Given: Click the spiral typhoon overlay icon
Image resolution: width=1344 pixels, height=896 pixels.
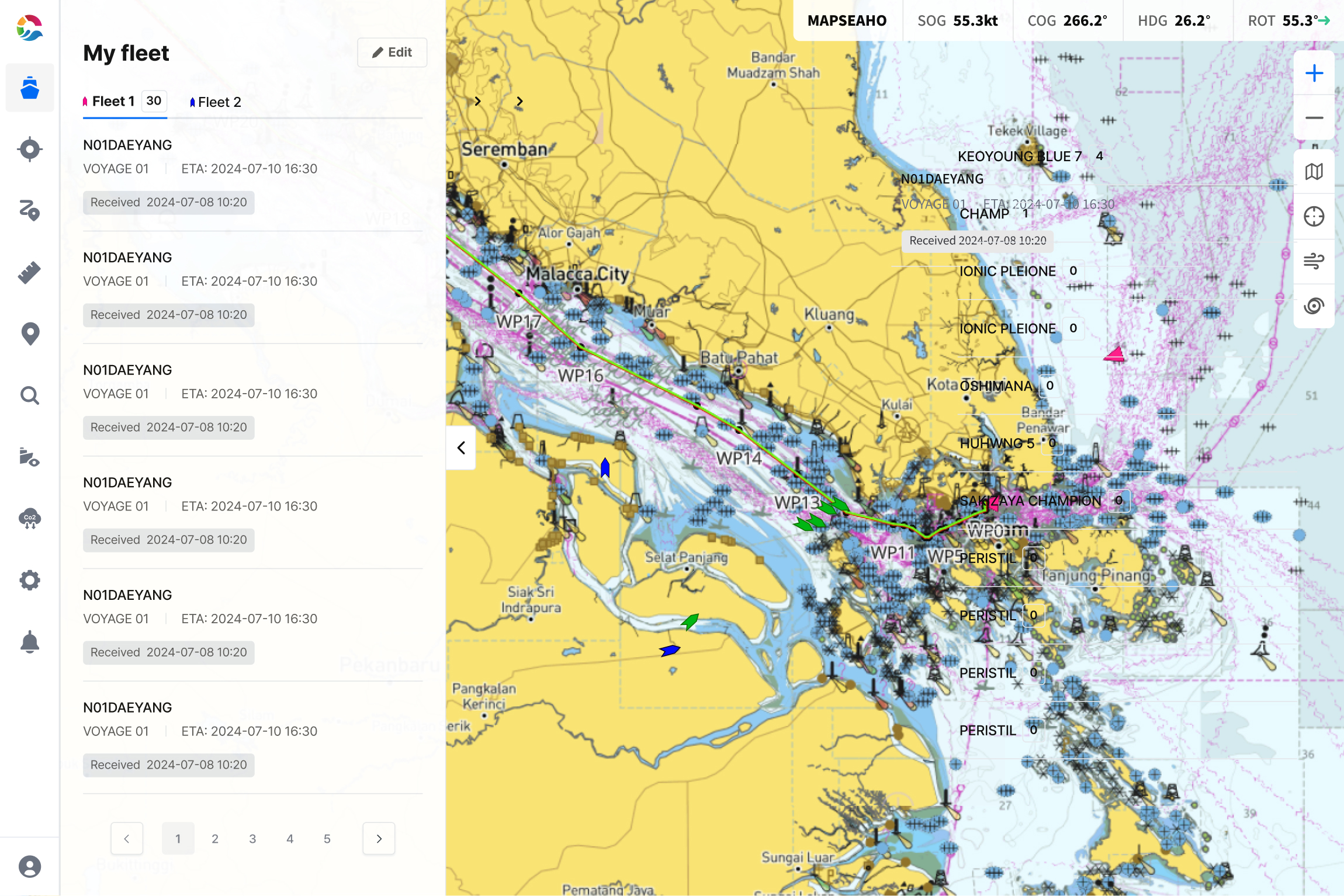Looking at the screenshot, I should coord(1314,305).
